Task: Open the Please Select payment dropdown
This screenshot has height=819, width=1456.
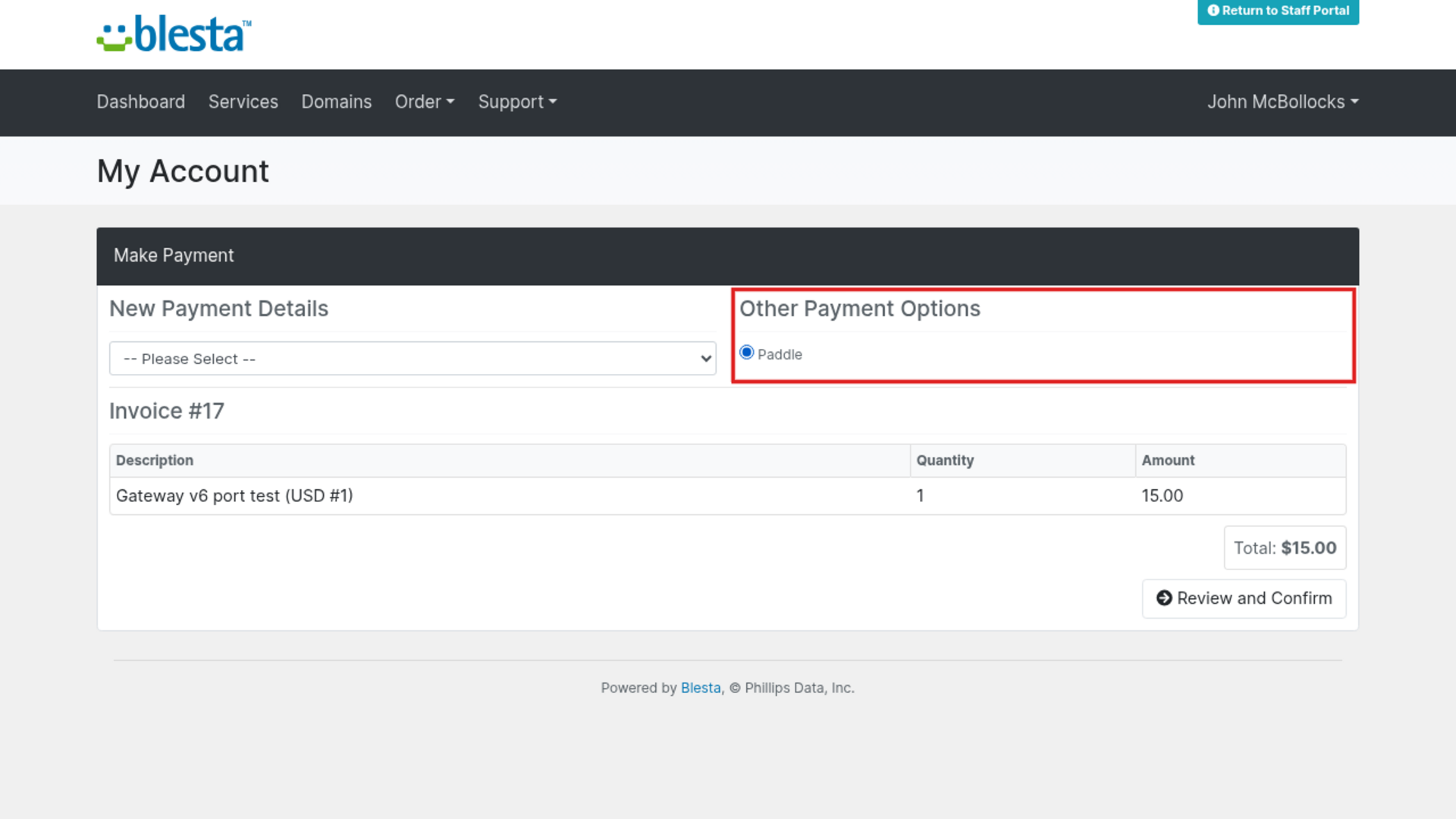Action: [413, 359]
